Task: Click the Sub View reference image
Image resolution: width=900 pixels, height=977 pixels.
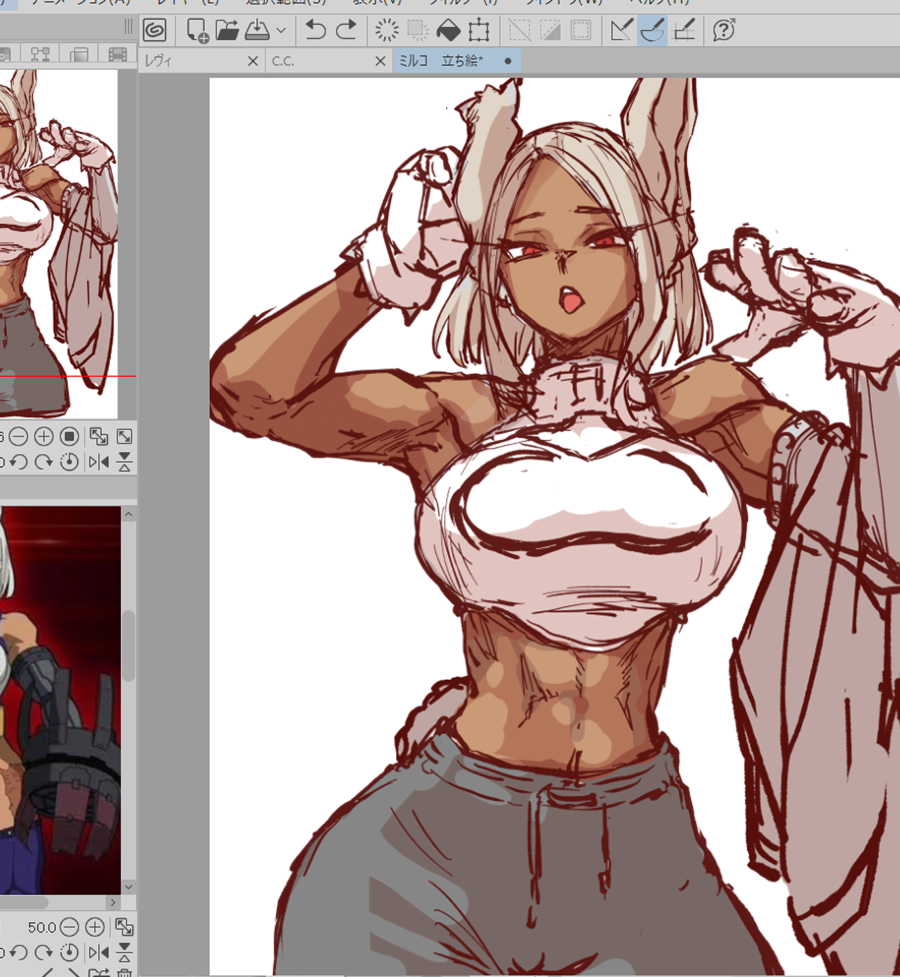Action: coord(60,700)
